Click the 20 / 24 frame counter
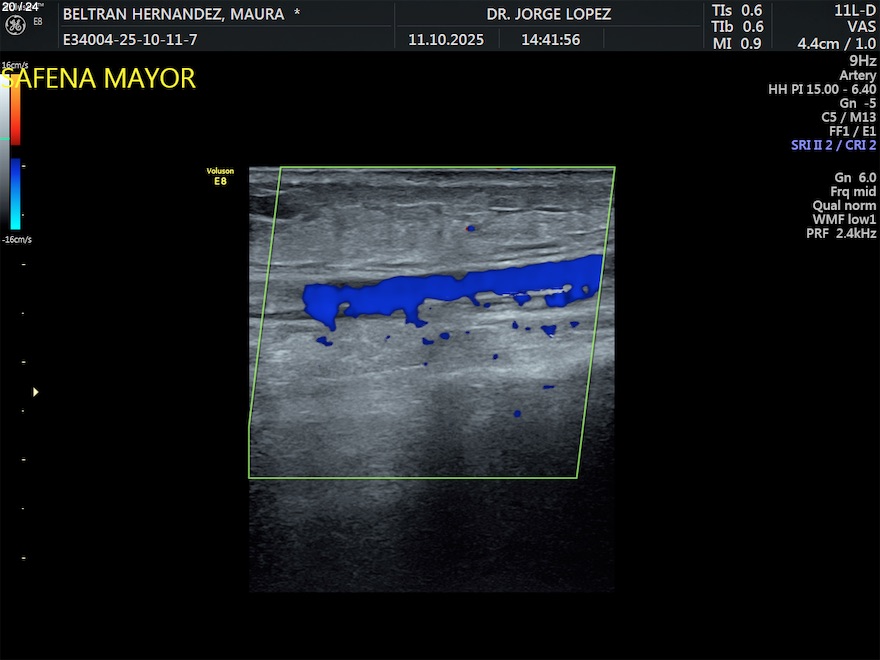 [20, 6]
